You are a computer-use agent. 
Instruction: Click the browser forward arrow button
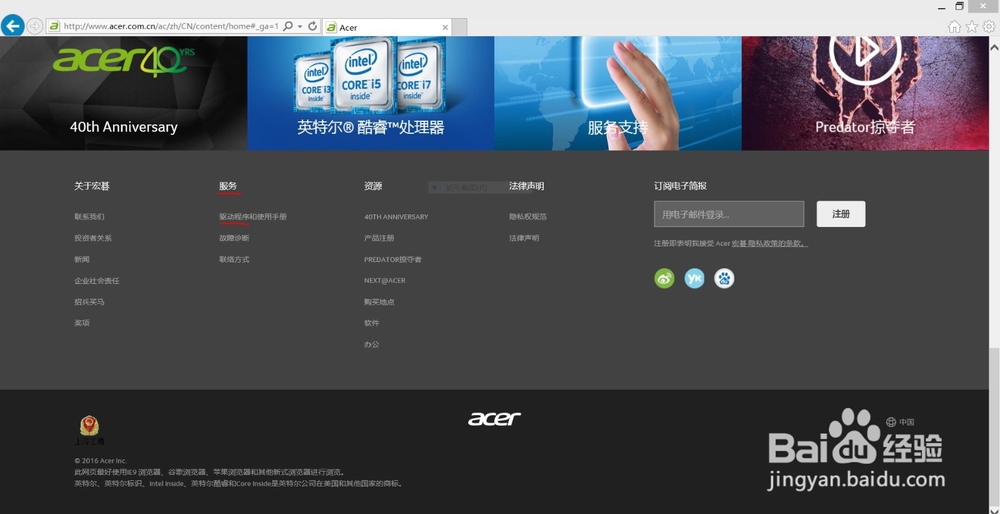34,26
